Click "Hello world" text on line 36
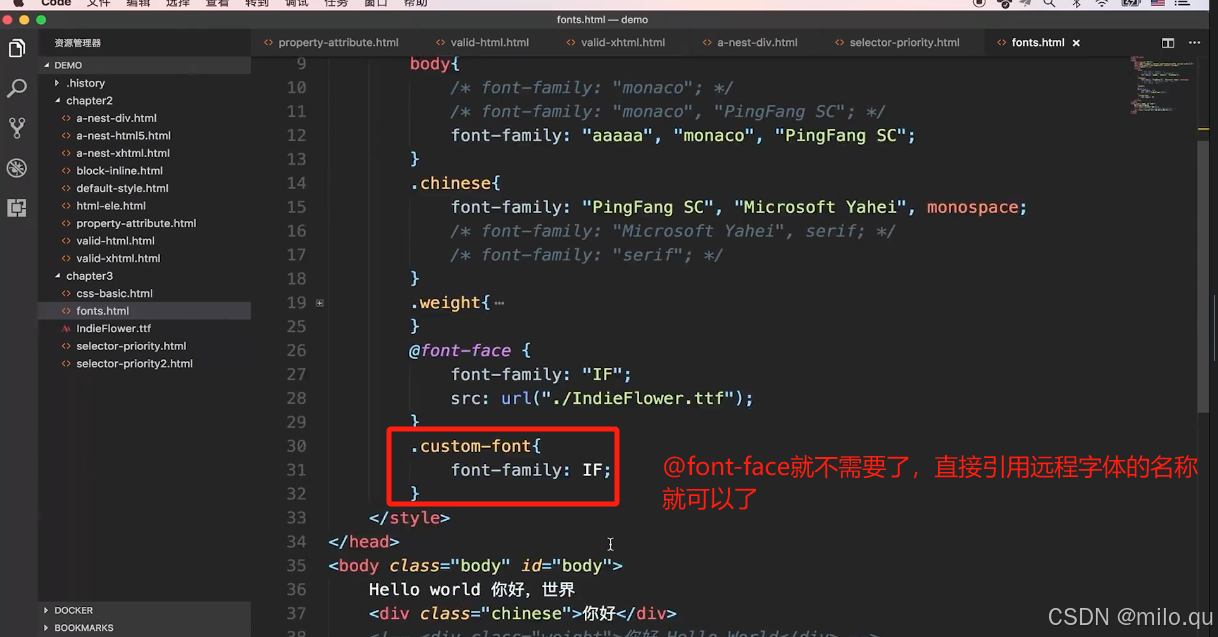This screenshot has height=637, width=1218. click(425, 590)
